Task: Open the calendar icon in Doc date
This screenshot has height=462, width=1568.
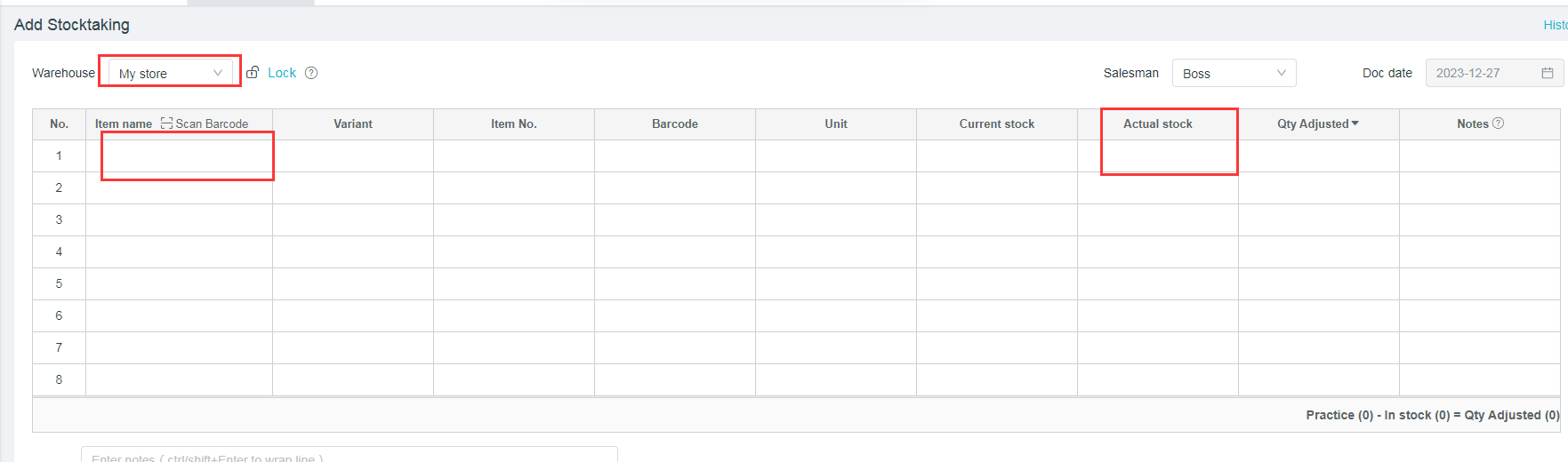Action: [x=1548, y=73]
